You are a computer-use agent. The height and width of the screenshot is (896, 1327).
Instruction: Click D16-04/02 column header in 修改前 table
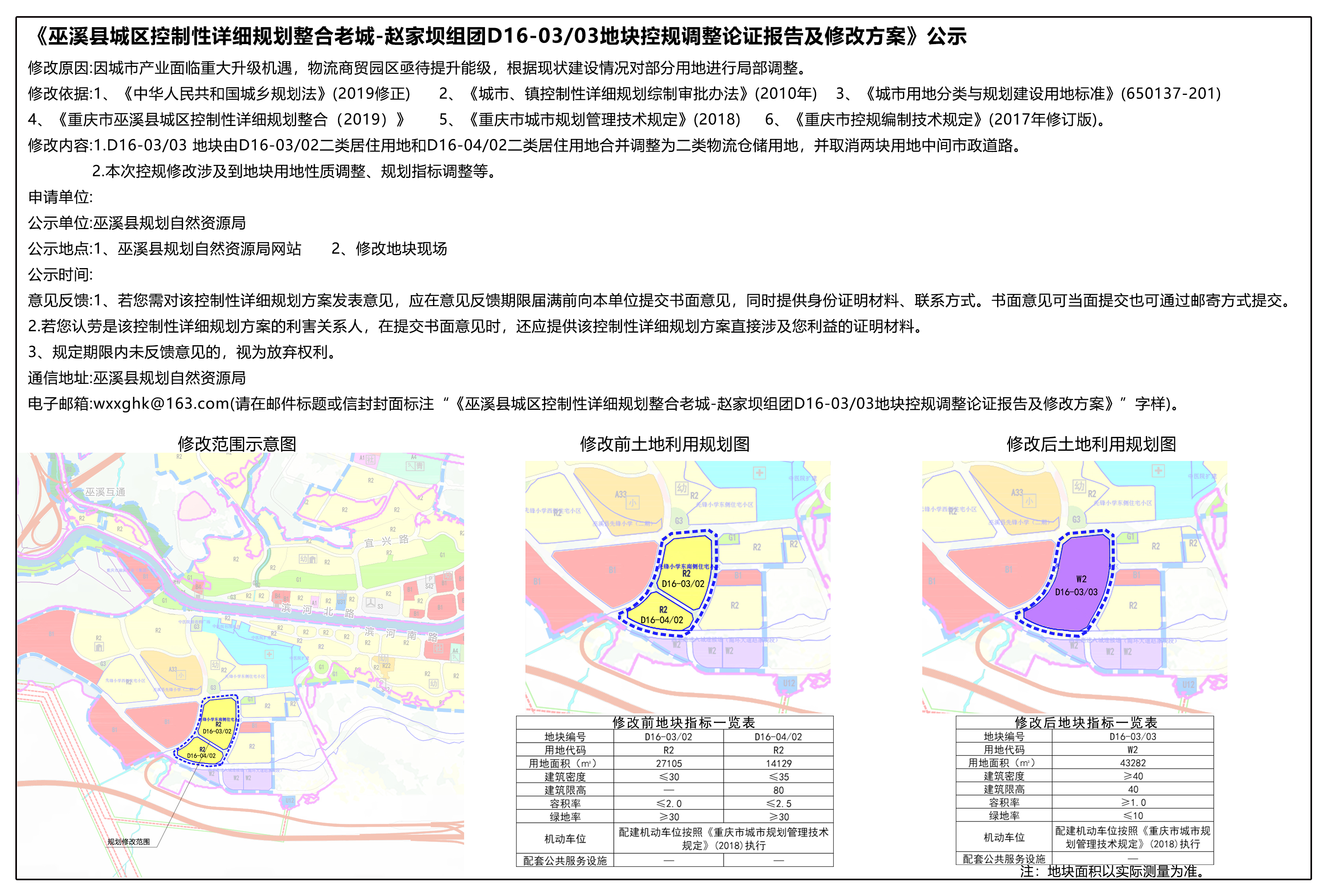[x=778, y=737]
